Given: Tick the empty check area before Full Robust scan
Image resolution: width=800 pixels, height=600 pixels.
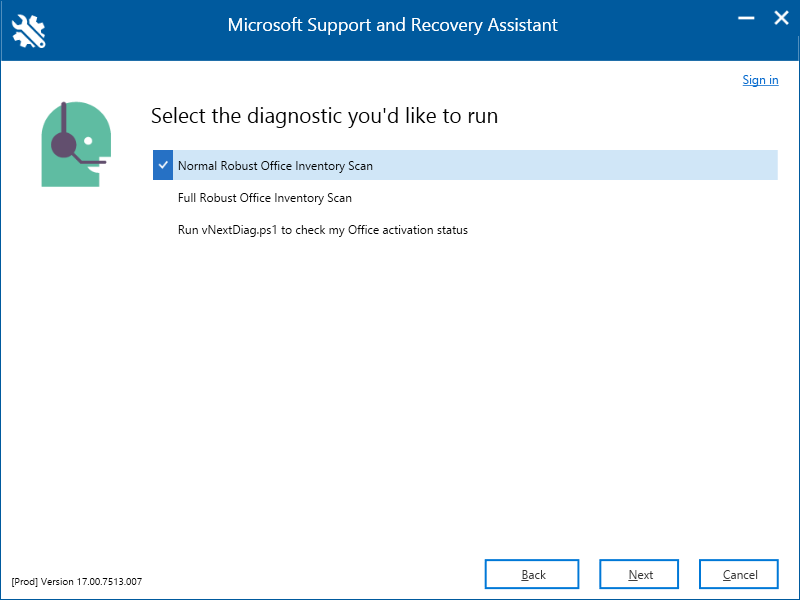Looking at the screenshot, I should [163, 197].
